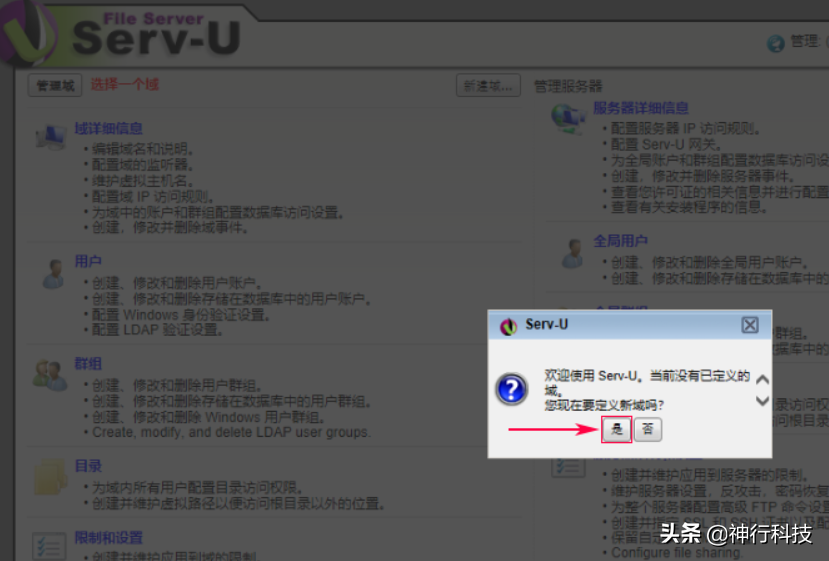
Task: Click the folder icon beside 目录
Action: click(x=50, y=477)
